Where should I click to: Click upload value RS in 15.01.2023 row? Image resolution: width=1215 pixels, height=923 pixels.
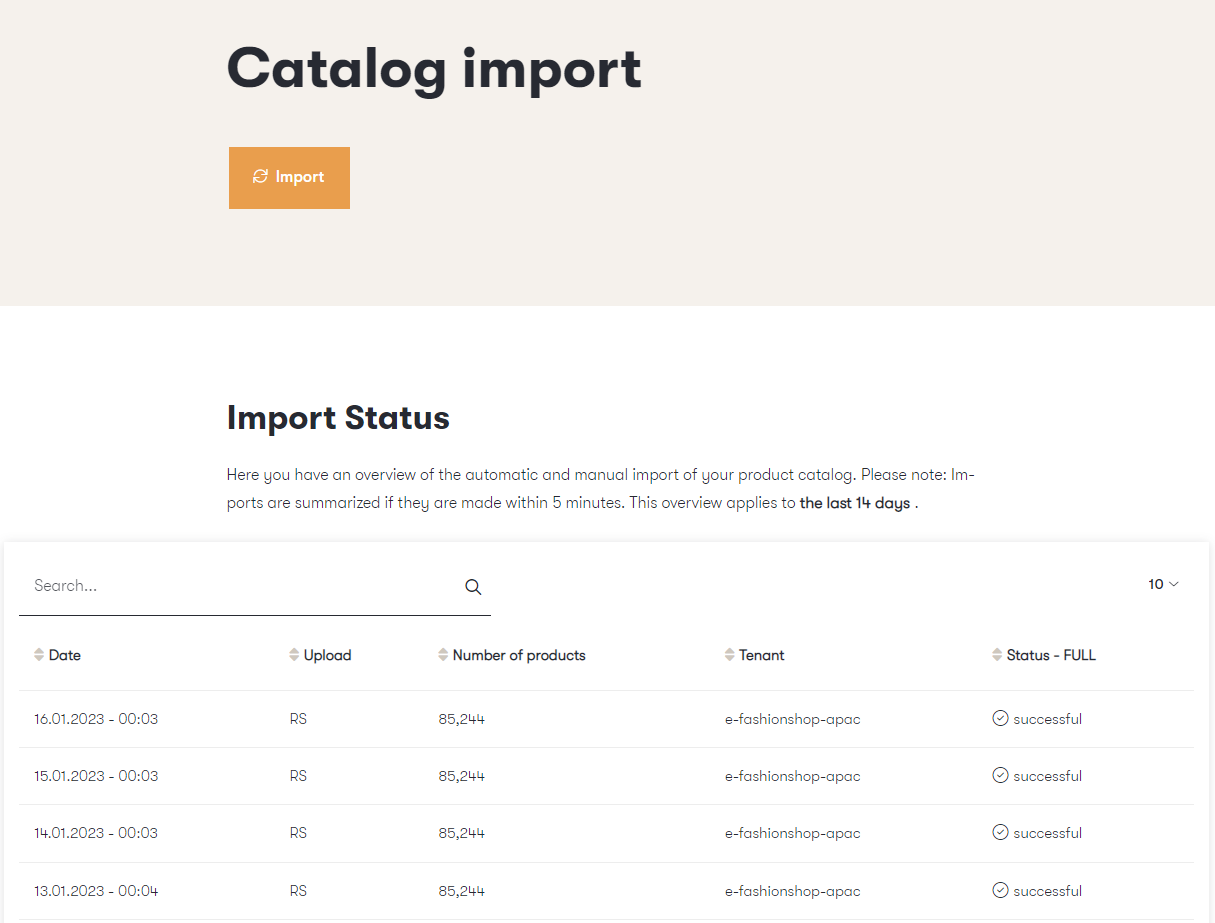coord(298,776)
